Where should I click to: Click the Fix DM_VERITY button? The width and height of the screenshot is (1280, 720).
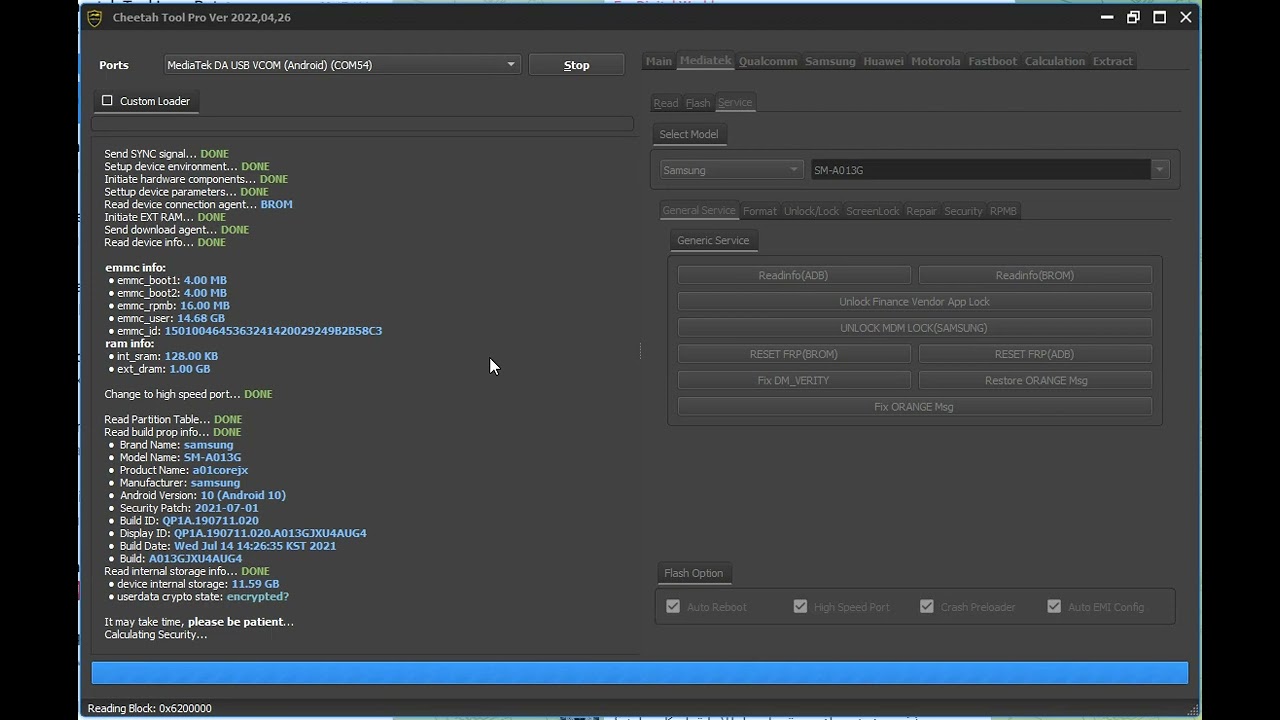tap(794, 380)
